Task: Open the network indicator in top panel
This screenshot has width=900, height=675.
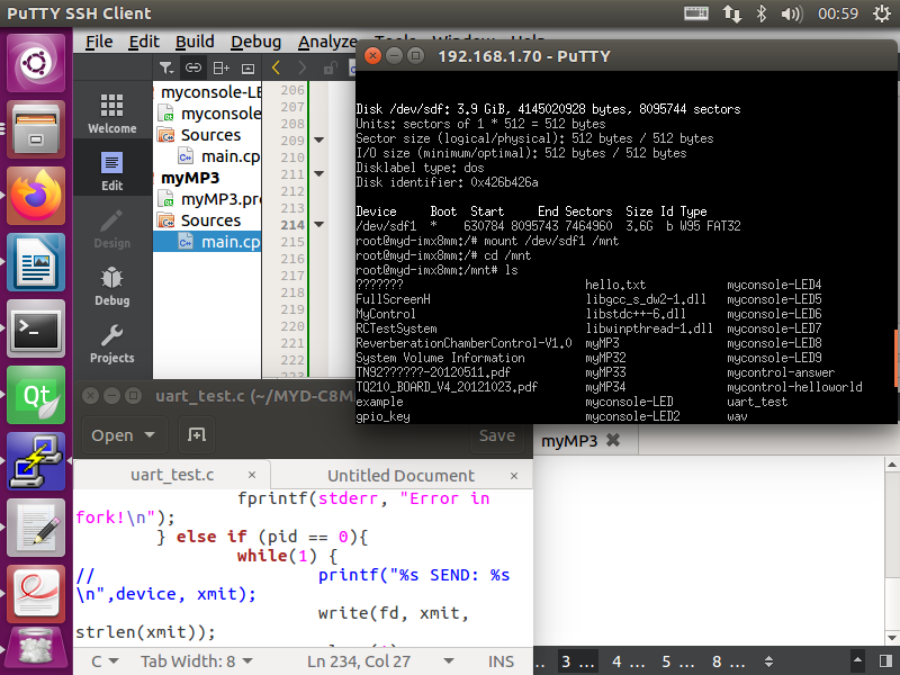Action: 732,13
